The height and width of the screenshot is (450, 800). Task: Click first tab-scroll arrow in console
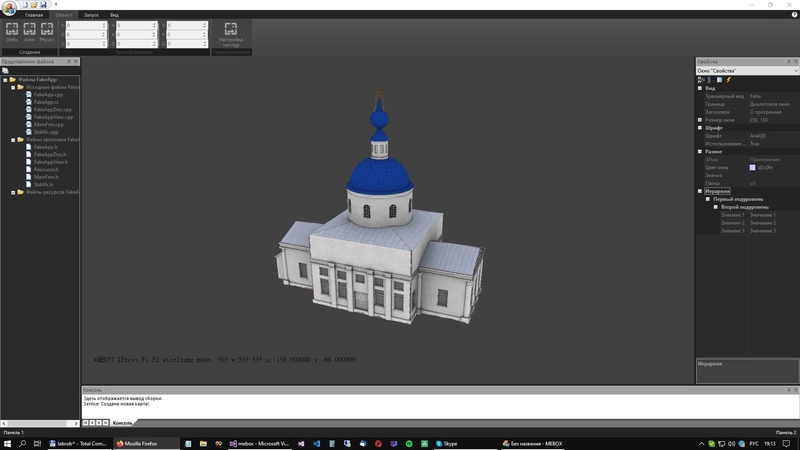[86, 423]
